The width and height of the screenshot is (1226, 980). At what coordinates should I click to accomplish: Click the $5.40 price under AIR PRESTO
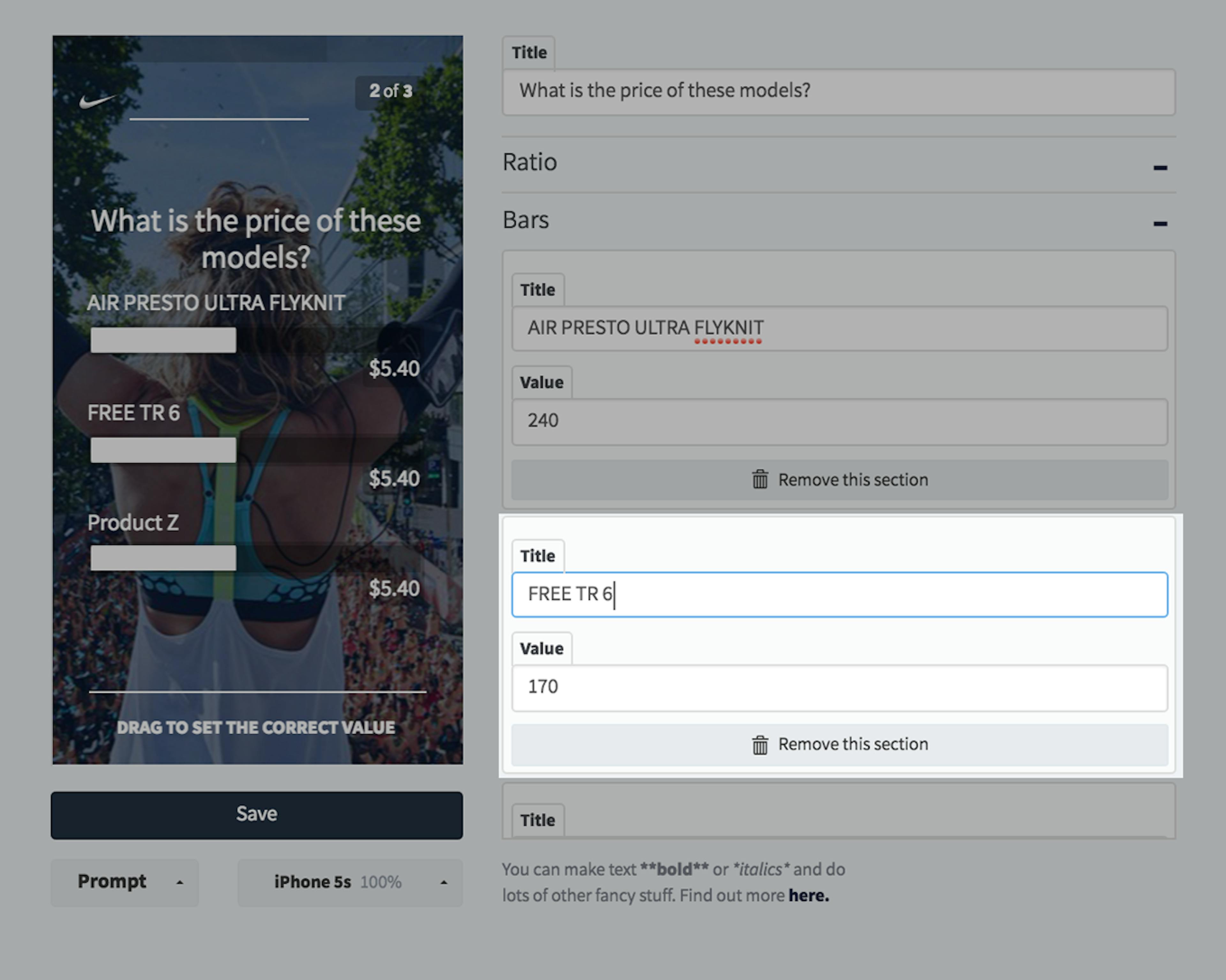(x=394, y=368)
